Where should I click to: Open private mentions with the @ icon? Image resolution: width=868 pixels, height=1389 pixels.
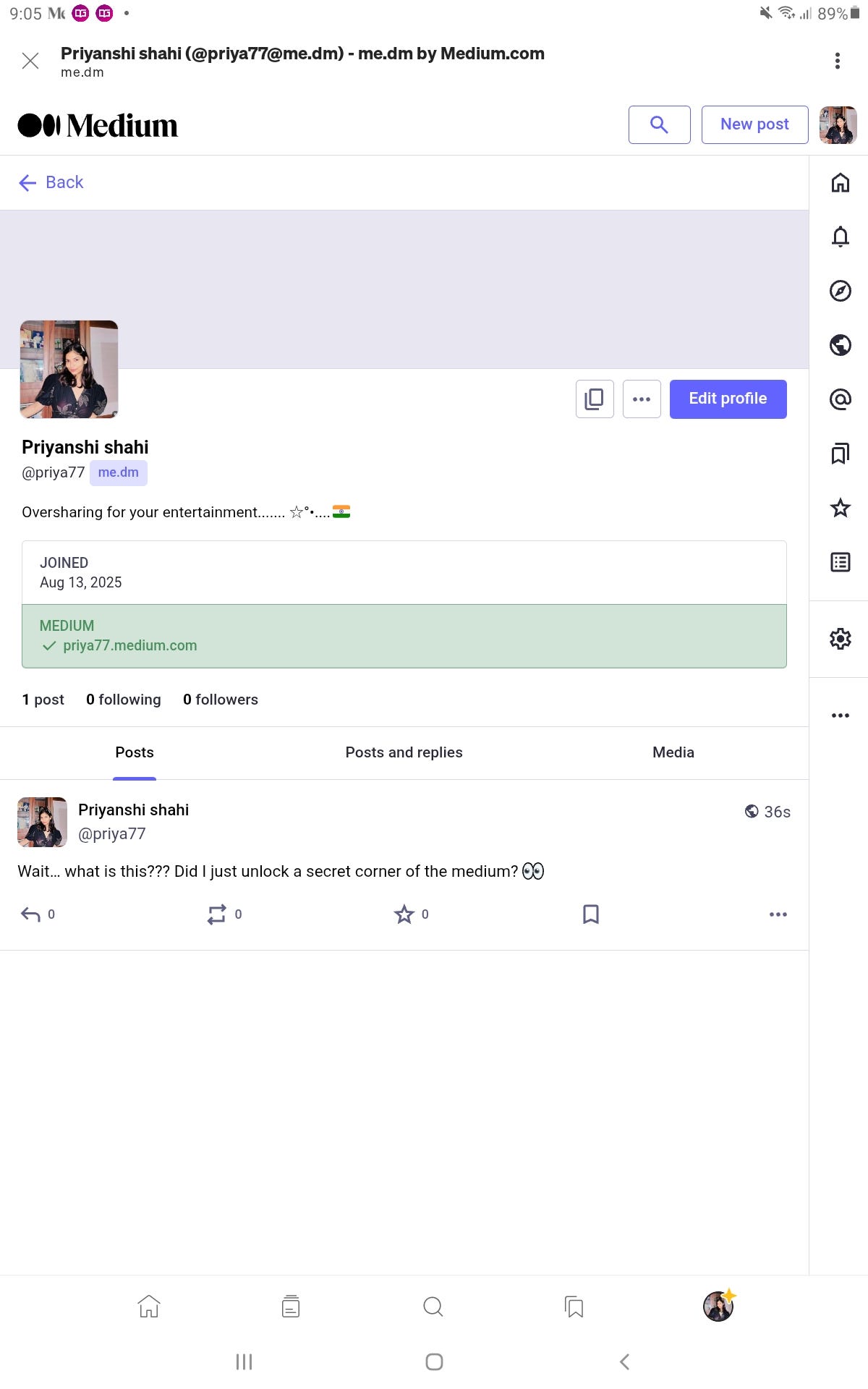[839, 399]
